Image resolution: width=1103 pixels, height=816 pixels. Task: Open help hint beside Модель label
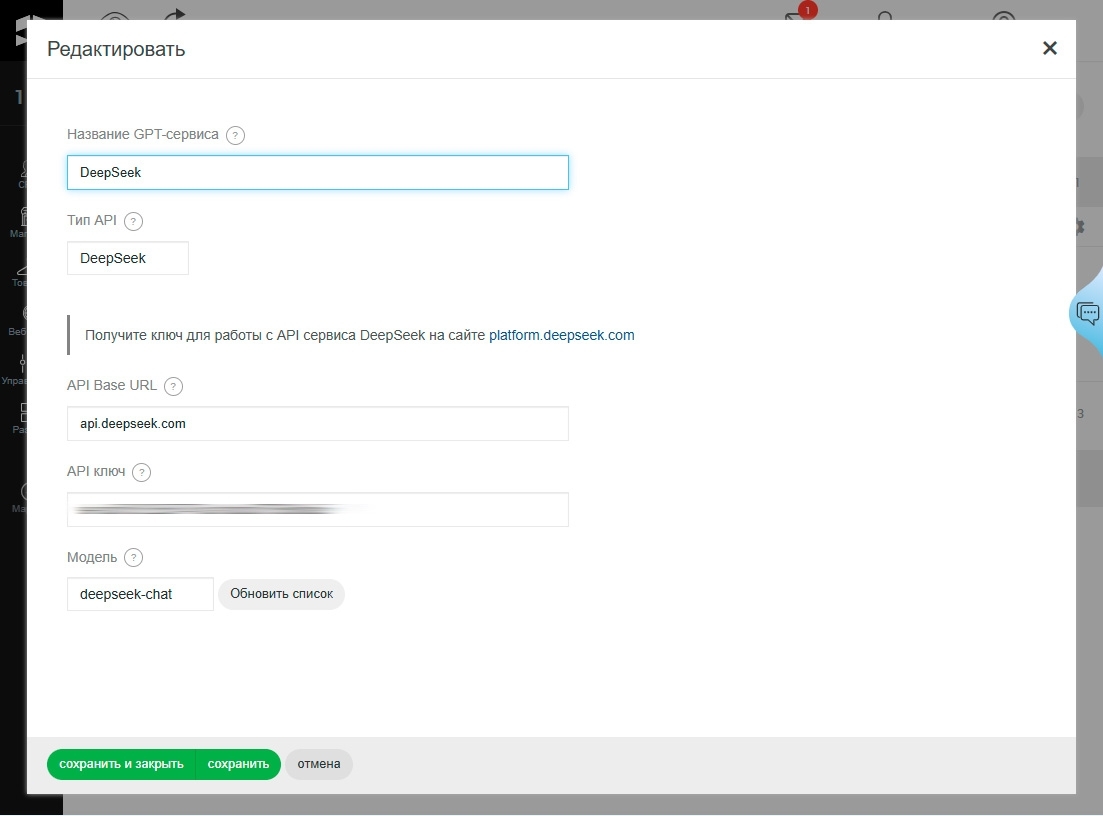(x=134, y=558)
